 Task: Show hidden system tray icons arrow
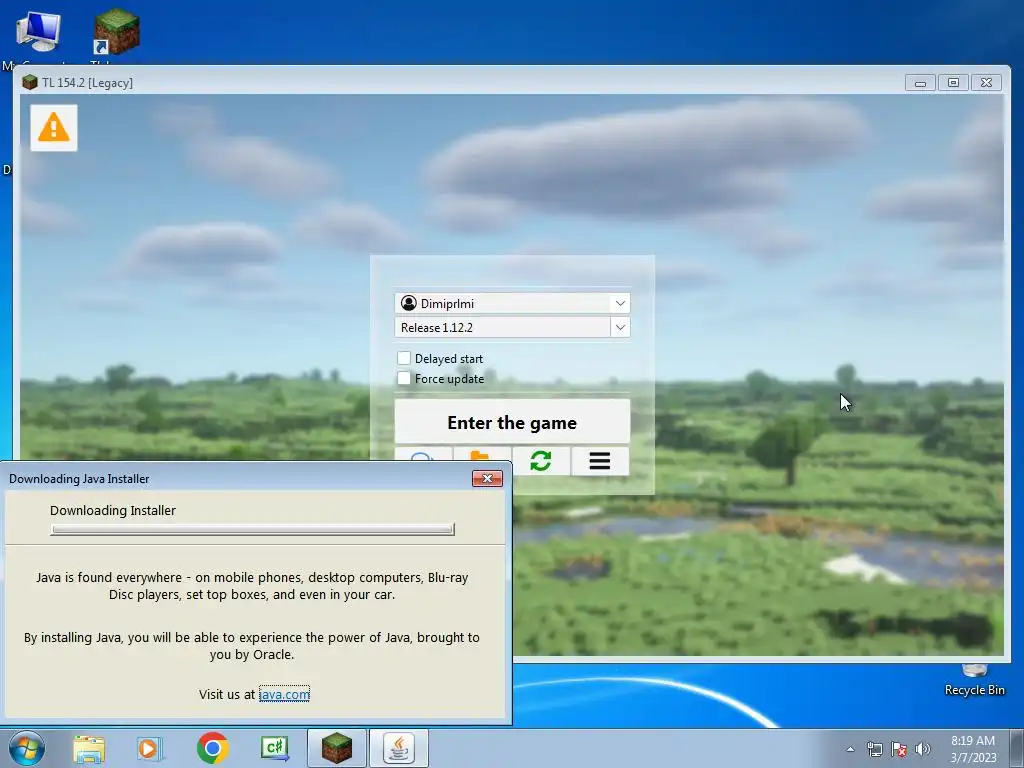(850, 749)
